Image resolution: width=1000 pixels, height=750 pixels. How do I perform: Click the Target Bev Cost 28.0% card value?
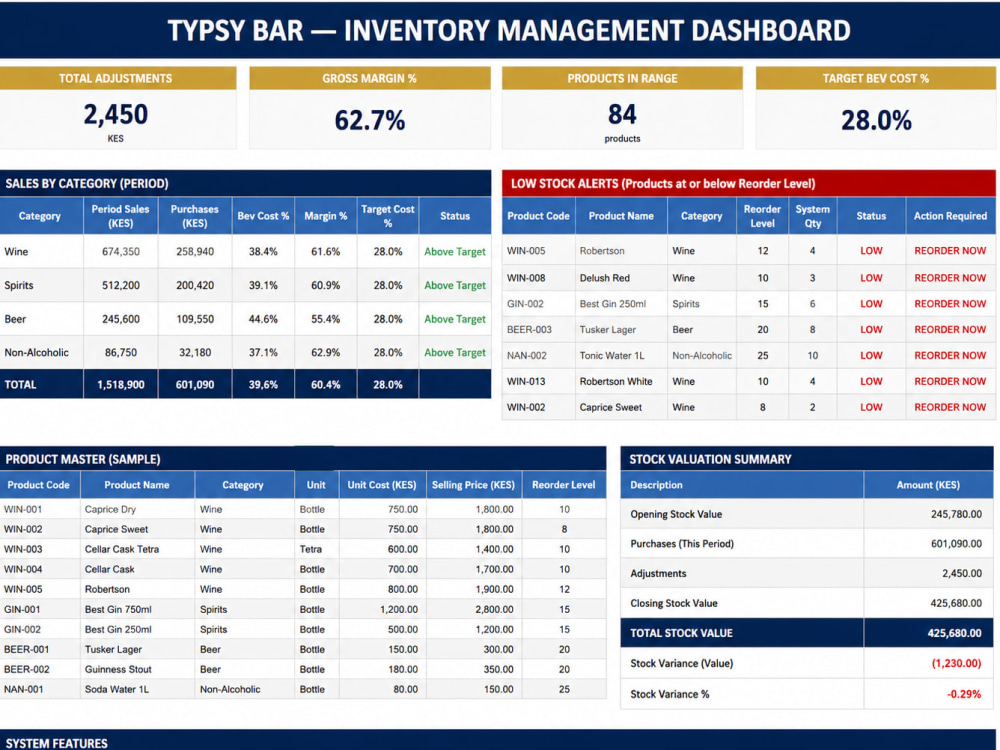coord(876,121)
